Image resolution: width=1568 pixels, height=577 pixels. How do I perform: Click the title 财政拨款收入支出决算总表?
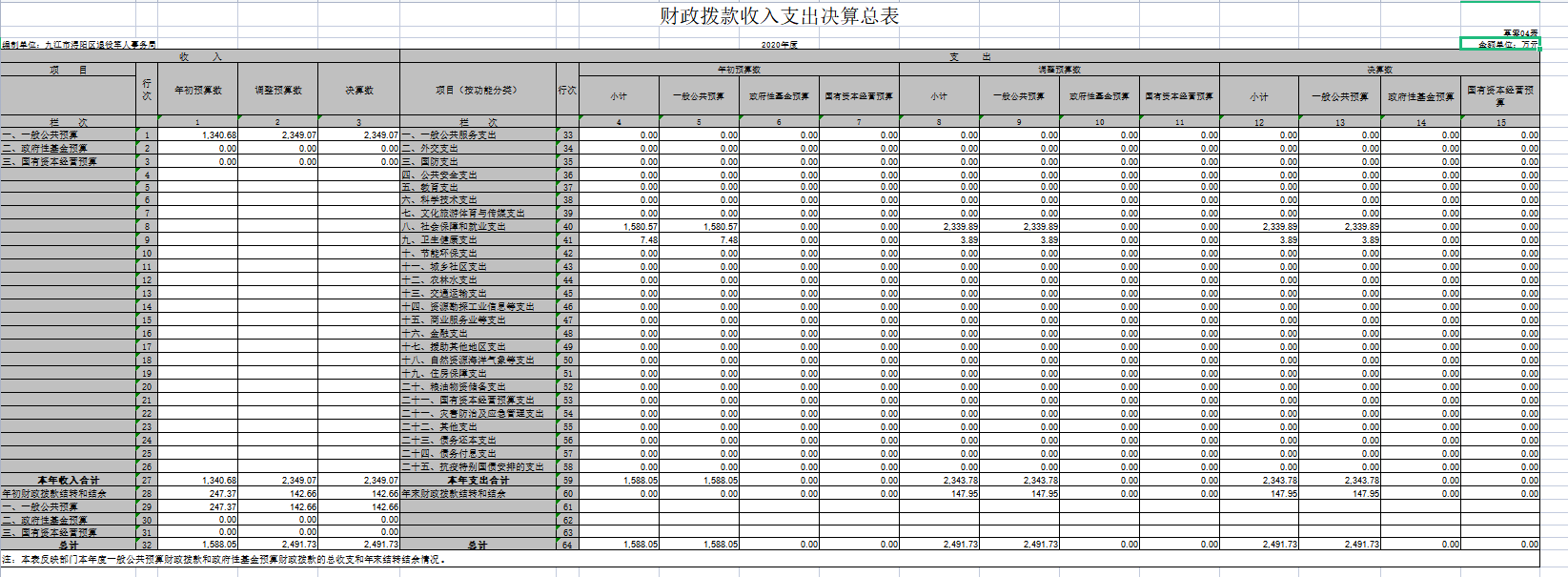pos(779,16)
